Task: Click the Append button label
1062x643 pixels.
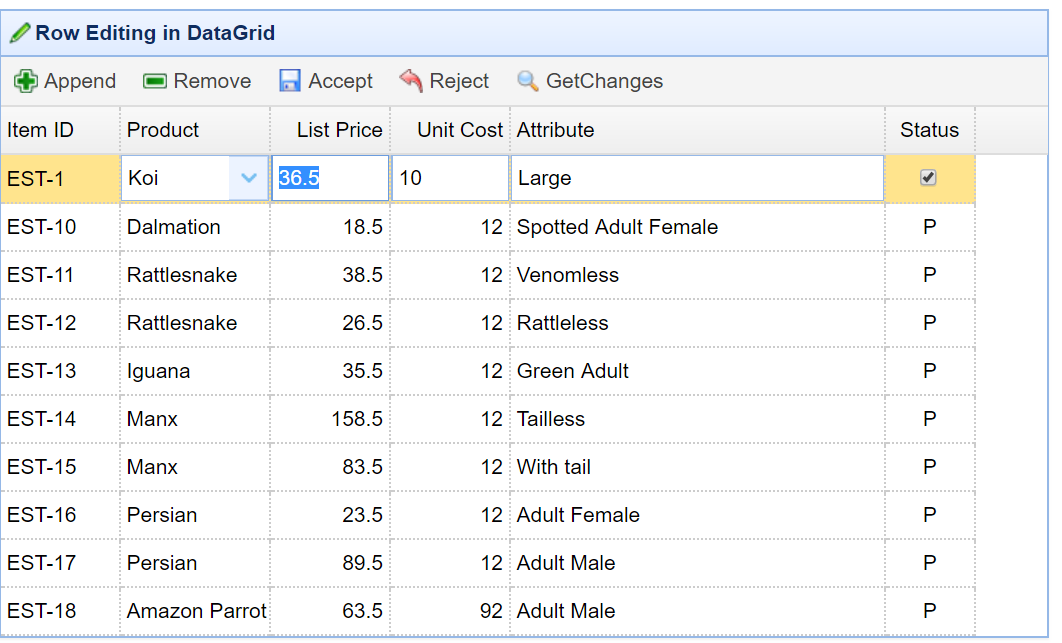Action: 80,81
